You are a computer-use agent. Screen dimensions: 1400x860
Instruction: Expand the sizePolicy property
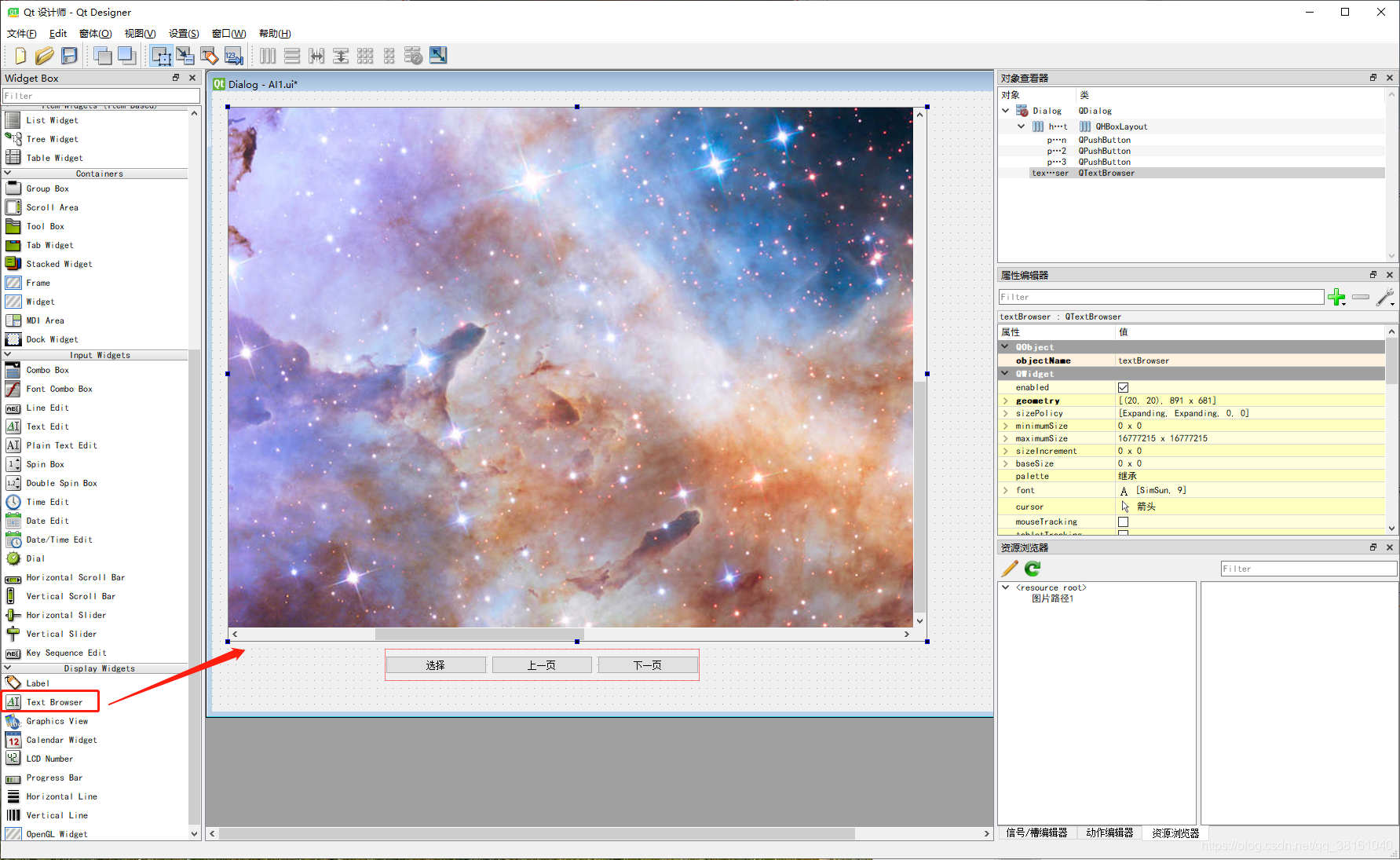tap(1005, 413)
